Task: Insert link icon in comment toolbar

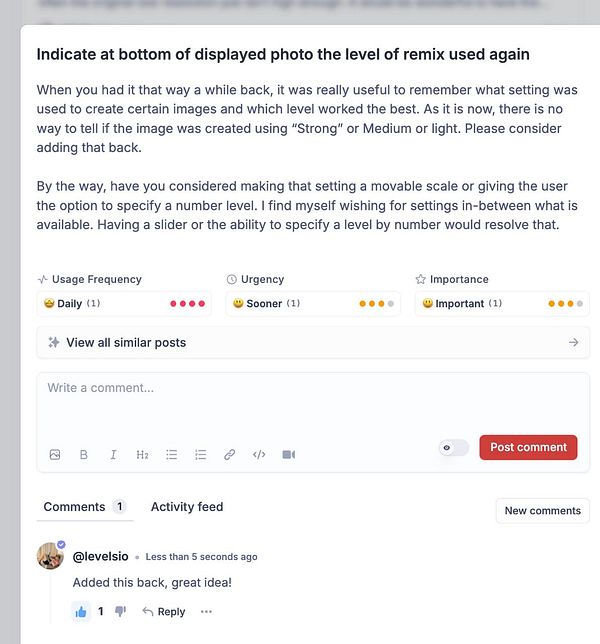Action: 230,455
